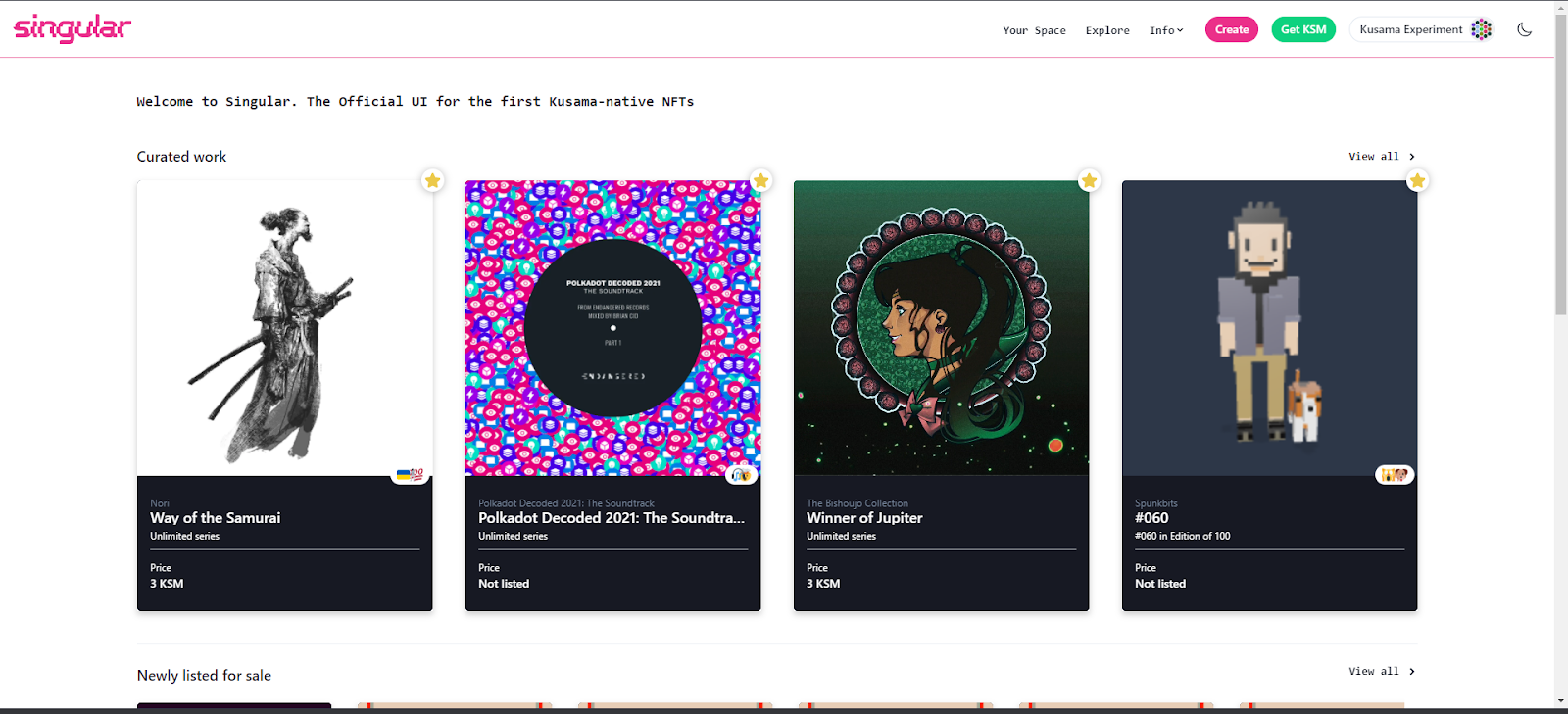Click the #060 title
This screenshot has width=1568, height=714.
pyautogui.click(x=1151, y=518)
